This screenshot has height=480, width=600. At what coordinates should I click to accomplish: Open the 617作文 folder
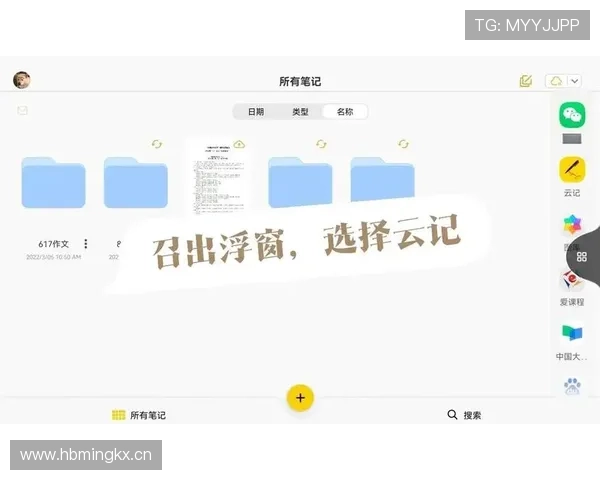[53, 183]
